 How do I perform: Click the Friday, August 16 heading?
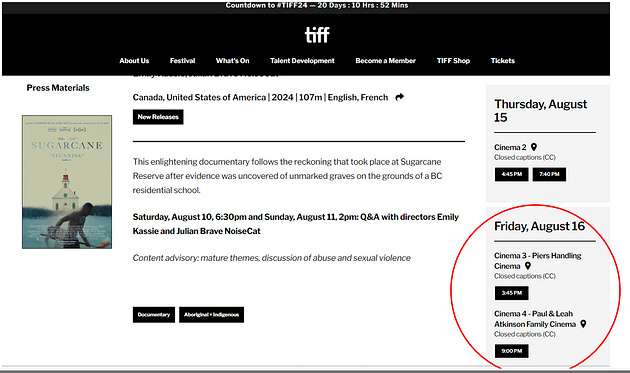click(540, 226)
